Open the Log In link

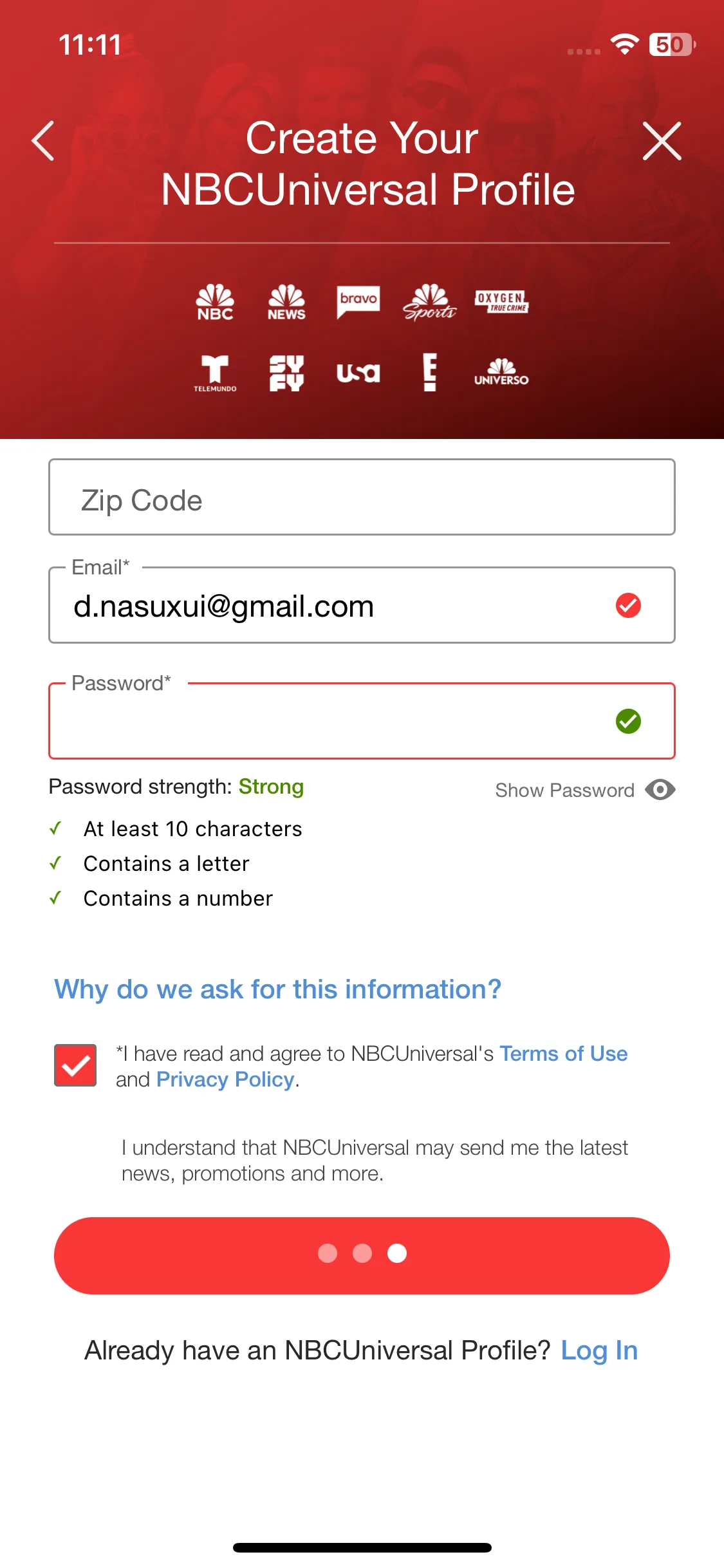(x=599, y=1350)
